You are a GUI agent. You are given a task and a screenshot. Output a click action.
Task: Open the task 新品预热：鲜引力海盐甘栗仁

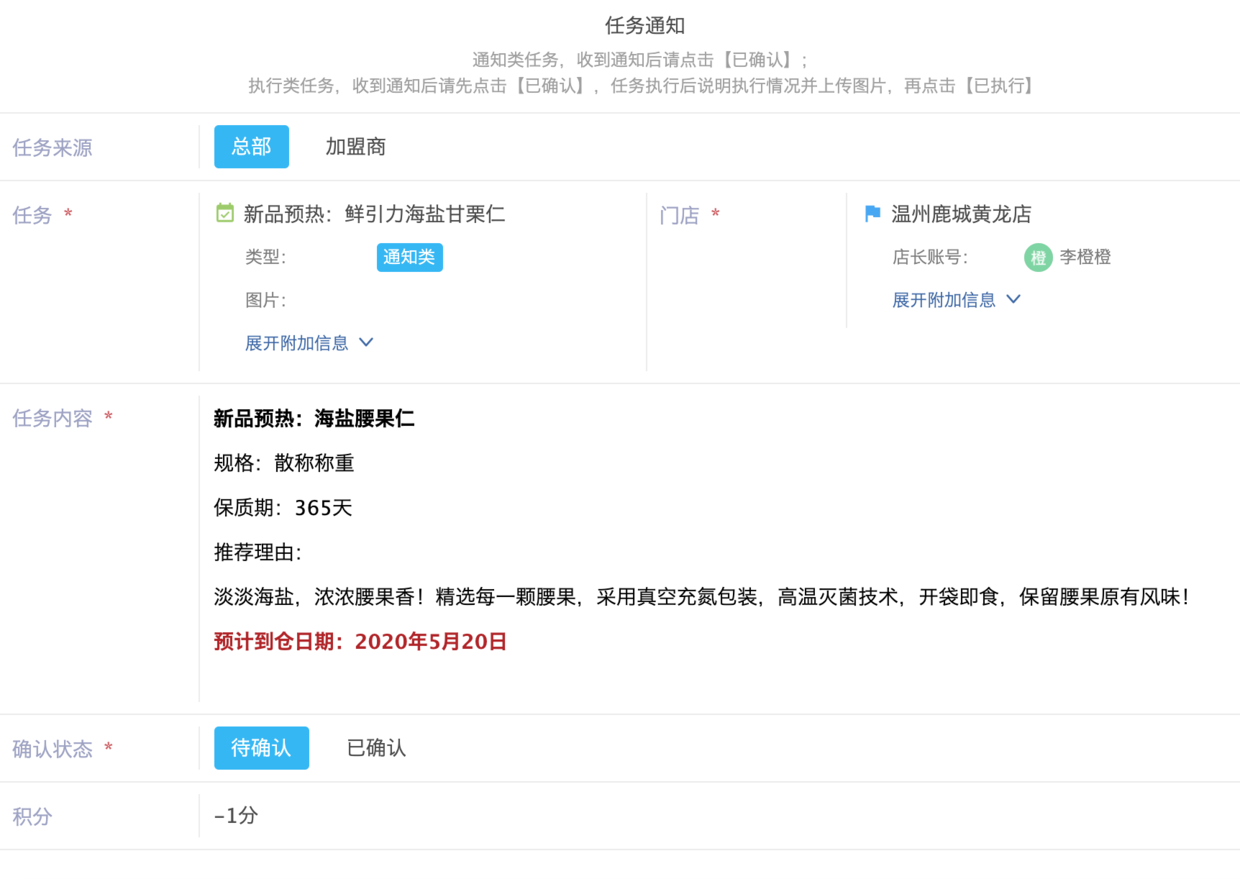(422, 213)
